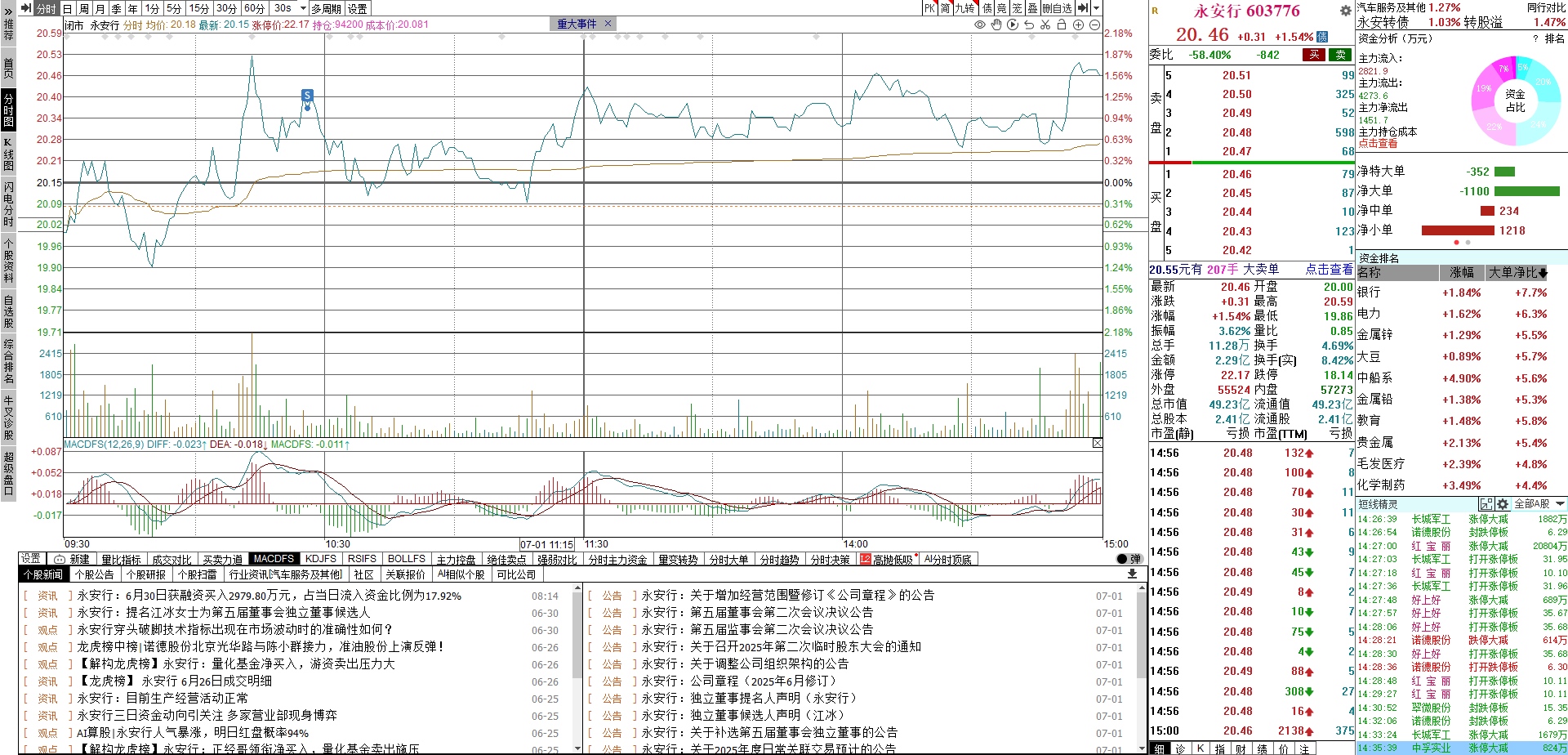Open 个股资料 in left sidebar
The height and width of the screenshot is (755, 1568).
coord(8,261)
